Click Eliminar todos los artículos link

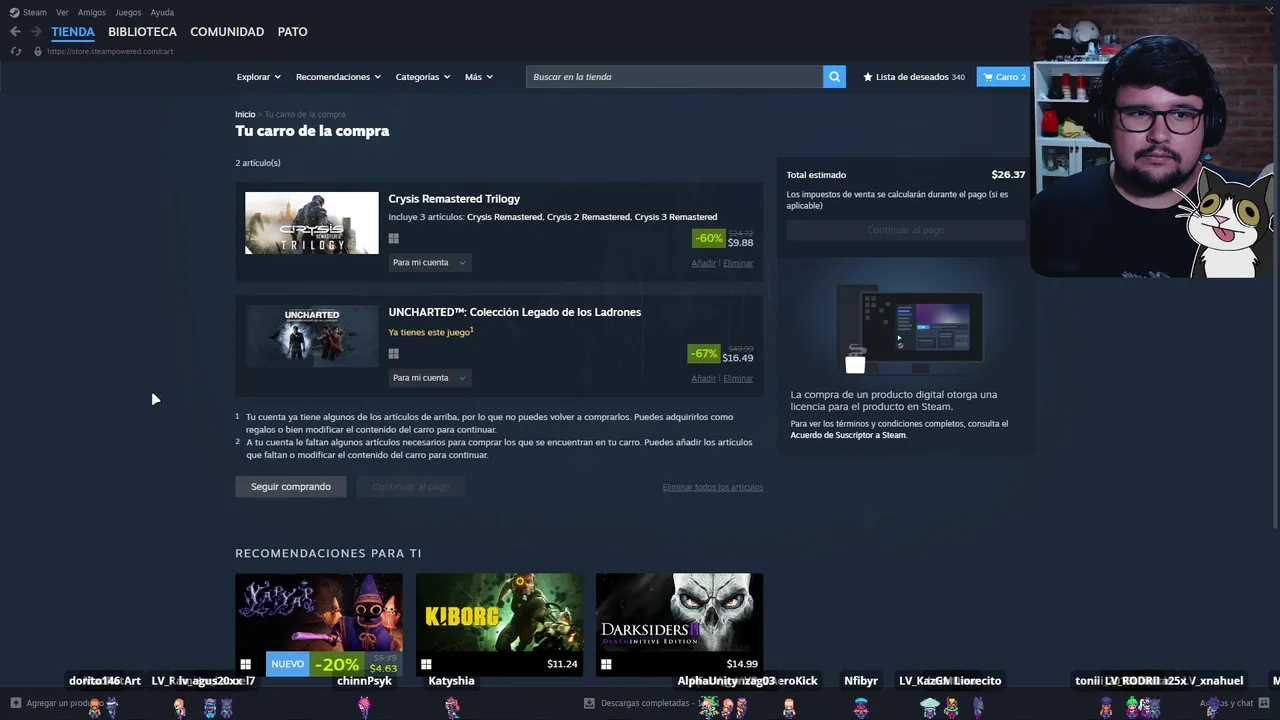(x=712, y=487)
